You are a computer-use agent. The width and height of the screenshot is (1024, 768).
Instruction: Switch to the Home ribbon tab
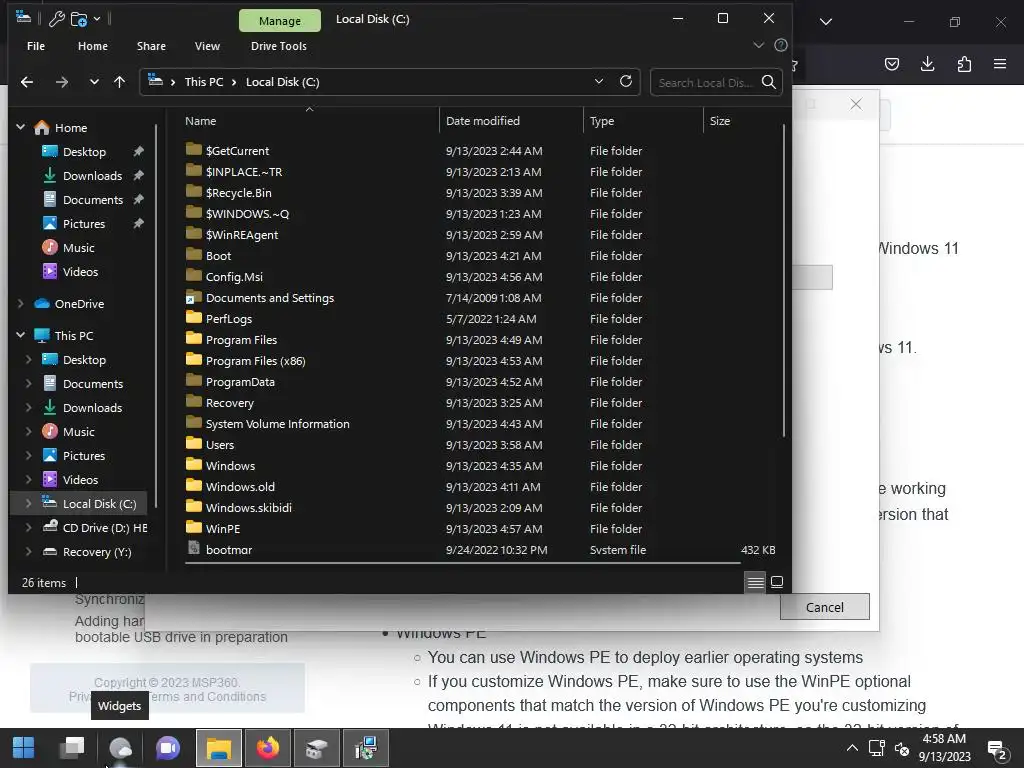(x=93, y=46)
